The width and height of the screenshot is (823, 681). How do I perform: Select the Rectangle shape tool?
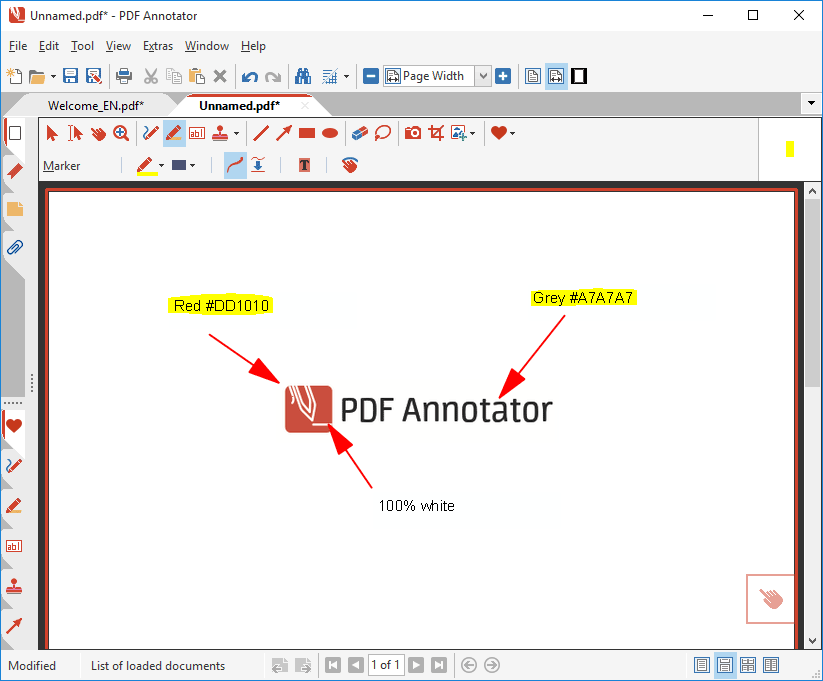pyautogui.click(x=307, y=133)
